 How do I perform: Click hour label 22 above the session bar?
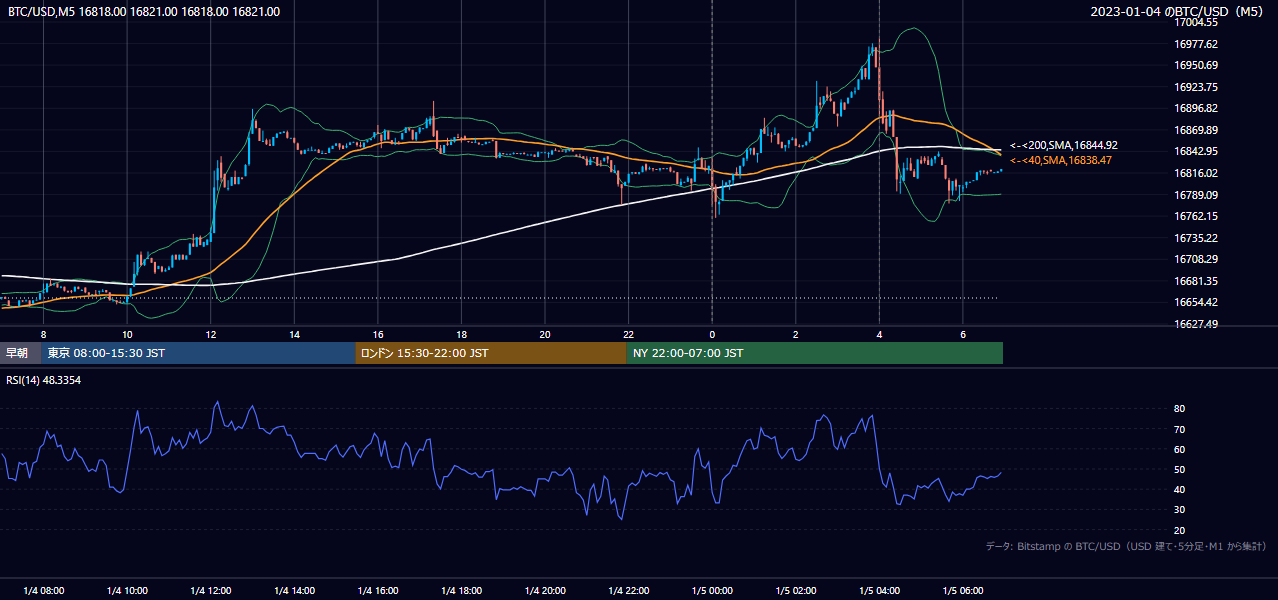(629, 334)
